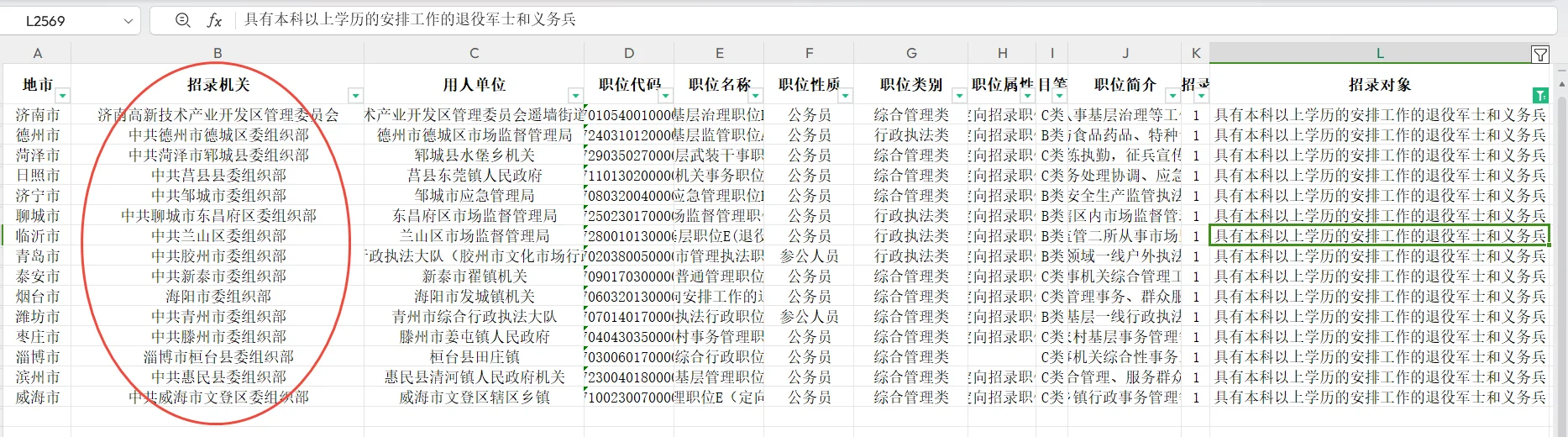Image resolution: width=1568 pixels, height=437 pixels.
Task: Click the zoom magnifier icon beside fx
Action: tap(182, 20)
